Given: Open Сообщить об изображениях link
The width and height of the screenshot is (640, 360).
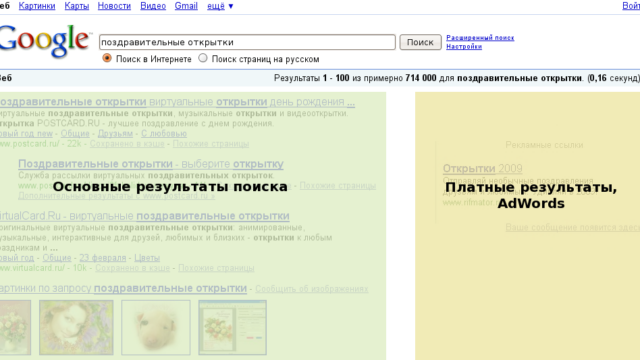Looking at the screenshot, I should point(312,289).
